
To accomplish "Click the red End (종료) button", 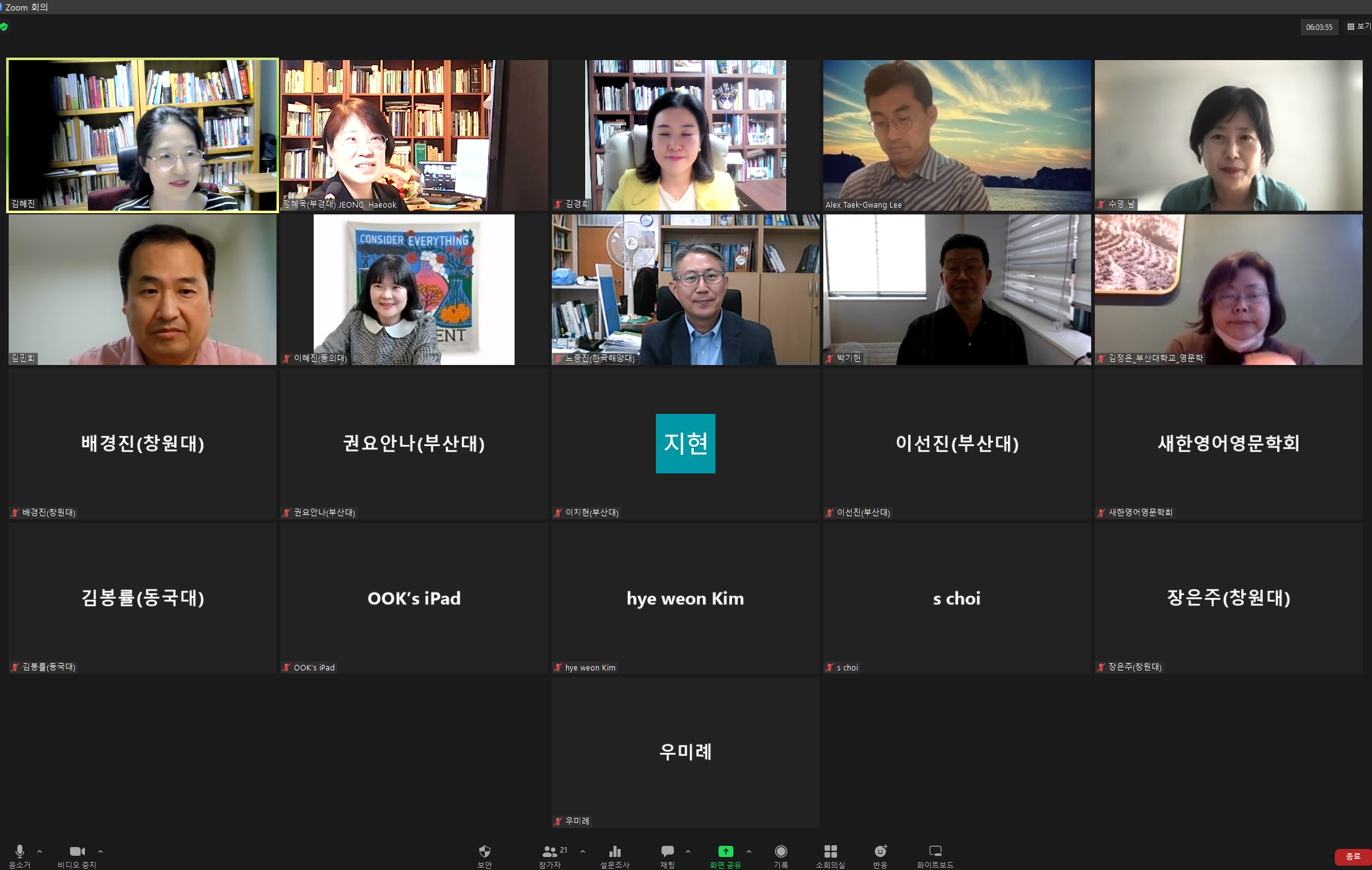I will click(1352, 856).
